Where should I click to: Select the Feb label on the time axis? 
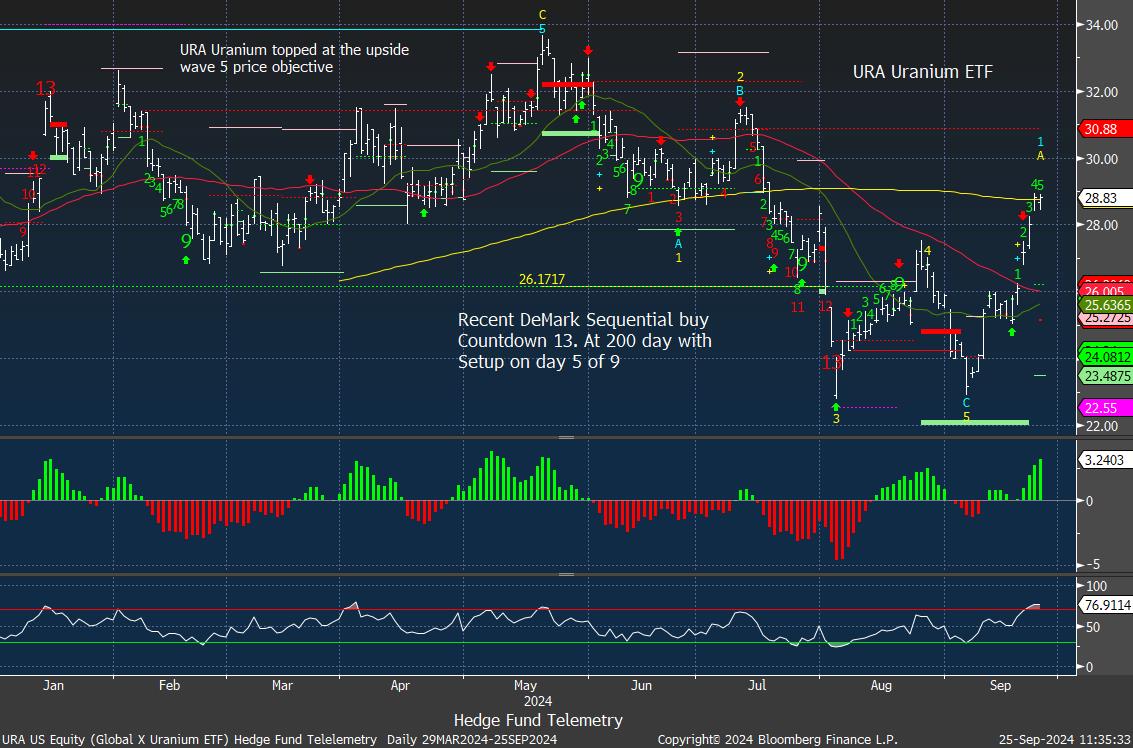pyautogui.click(x=168, y=685)
